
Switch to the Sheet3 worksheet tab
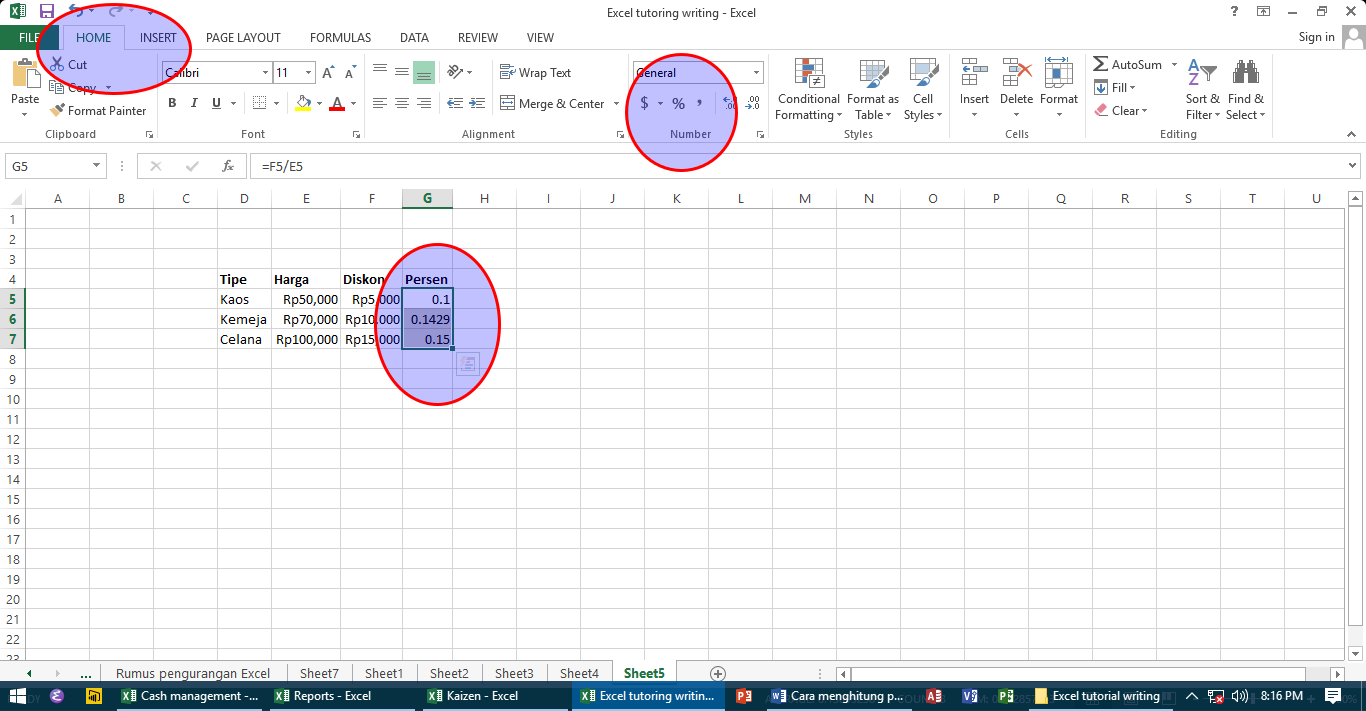click(514, 674)
